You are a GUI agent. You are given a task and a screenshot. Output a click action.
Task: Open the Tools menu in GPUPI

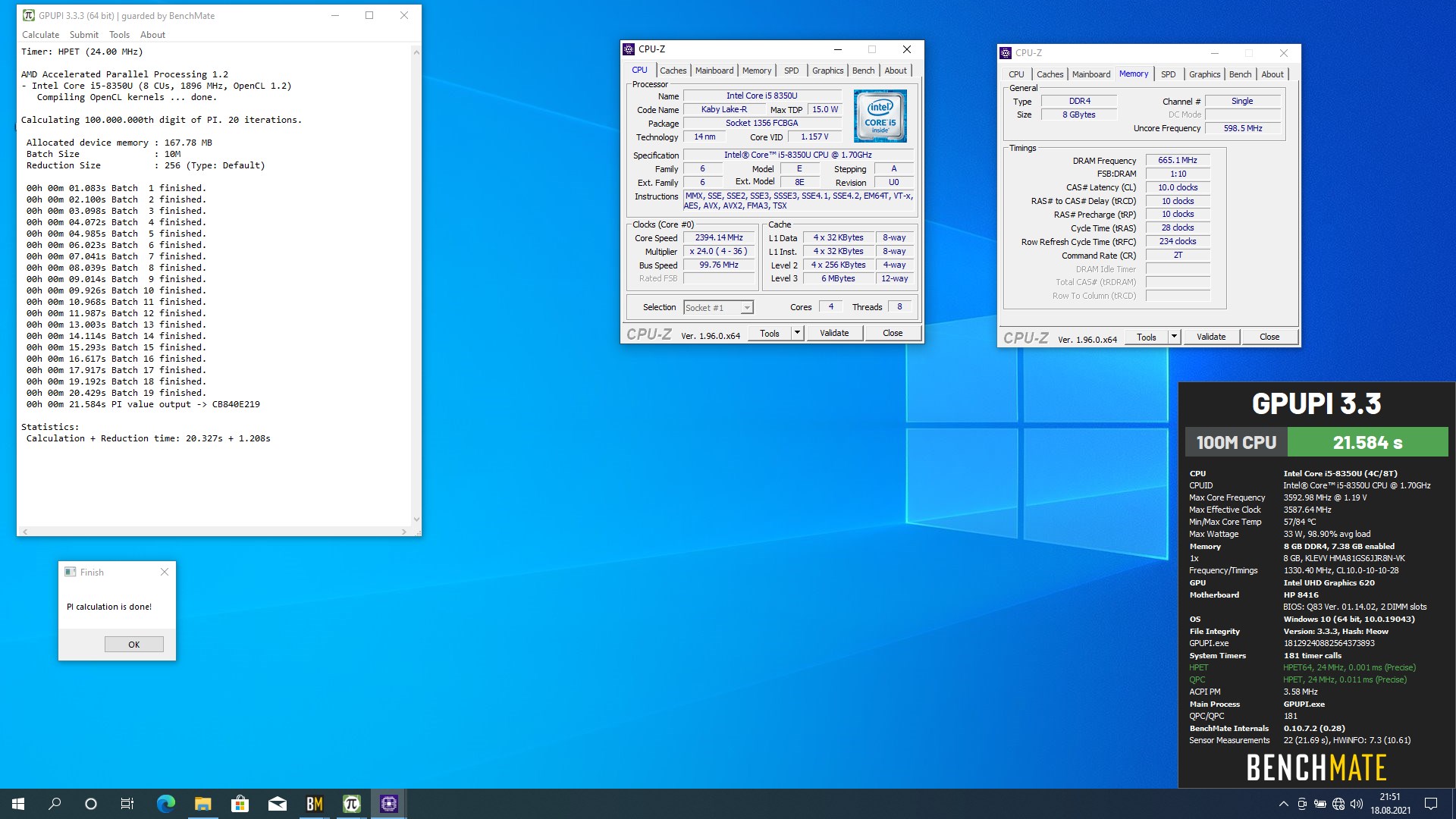pos(119,35)
